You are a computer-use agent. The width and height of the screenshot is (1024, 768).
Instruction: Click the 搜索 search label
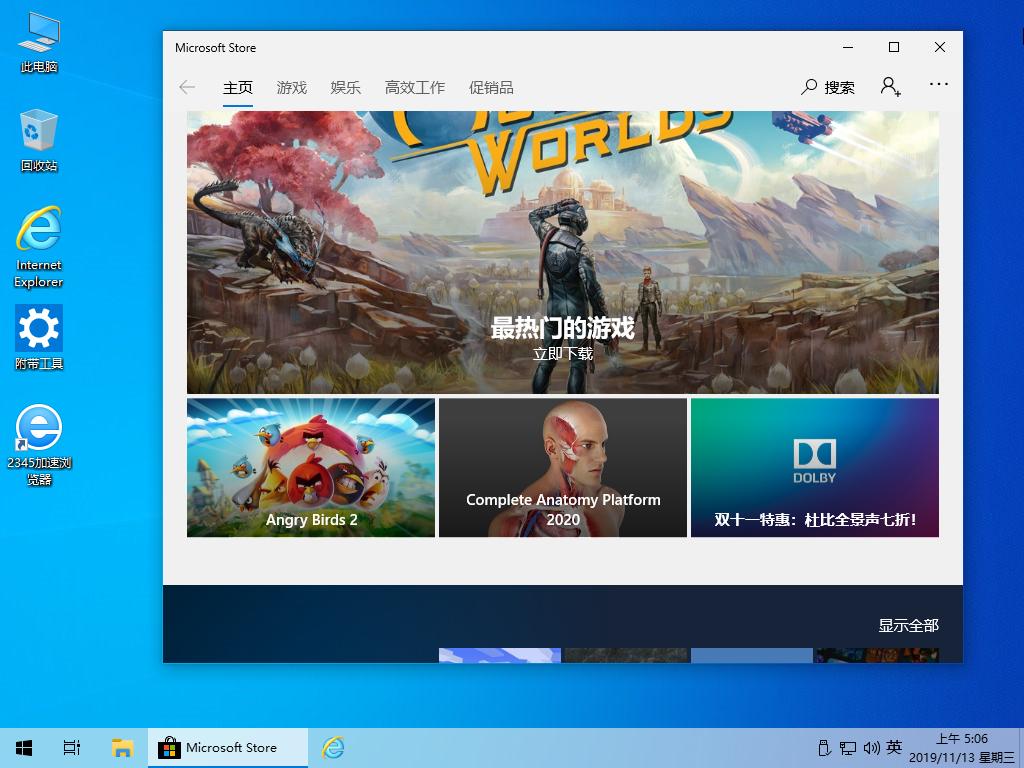839,88
